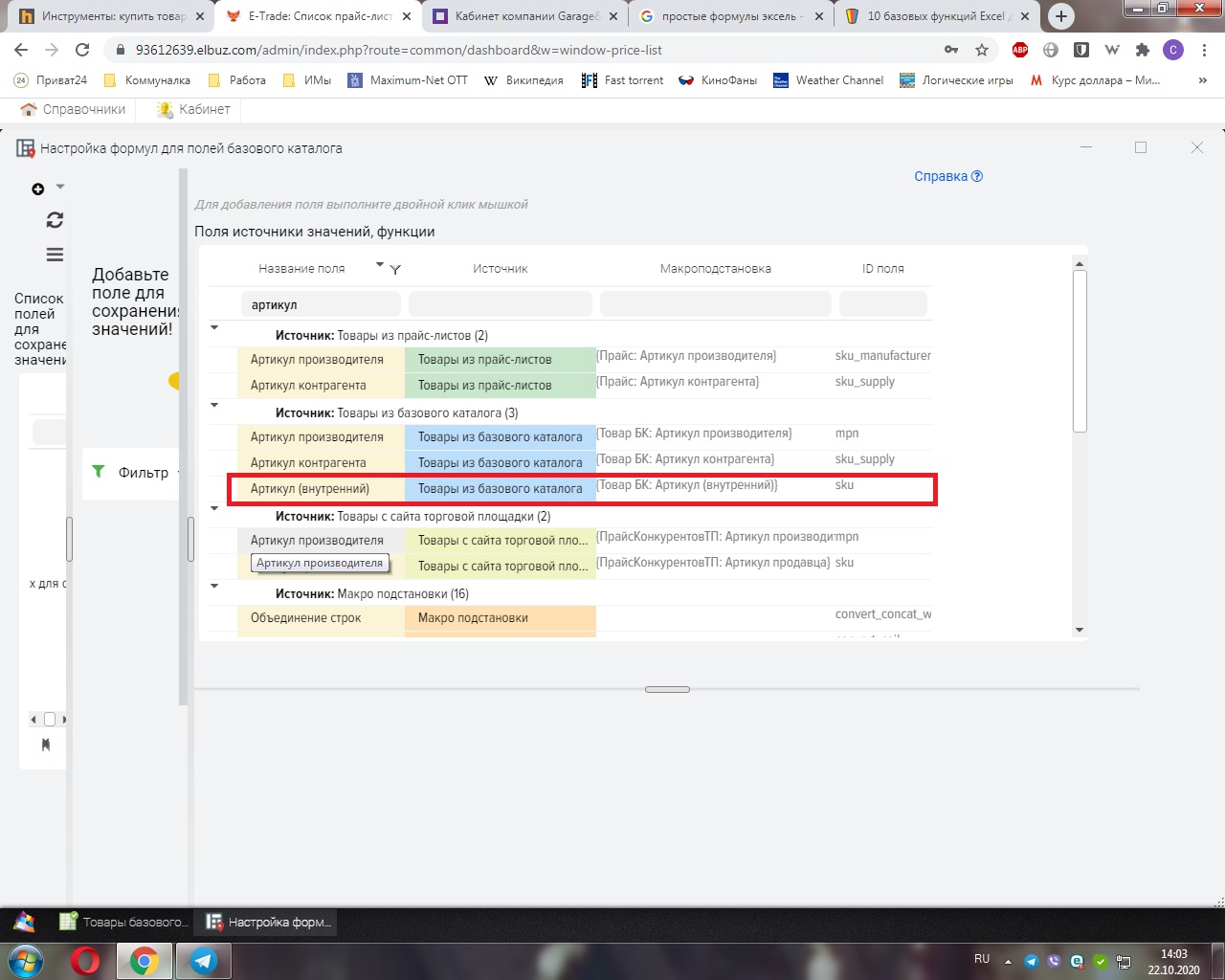The height and width of the screenshot is (980, 1225).
Task: Click the Справка help link
Action: [947, 176]
